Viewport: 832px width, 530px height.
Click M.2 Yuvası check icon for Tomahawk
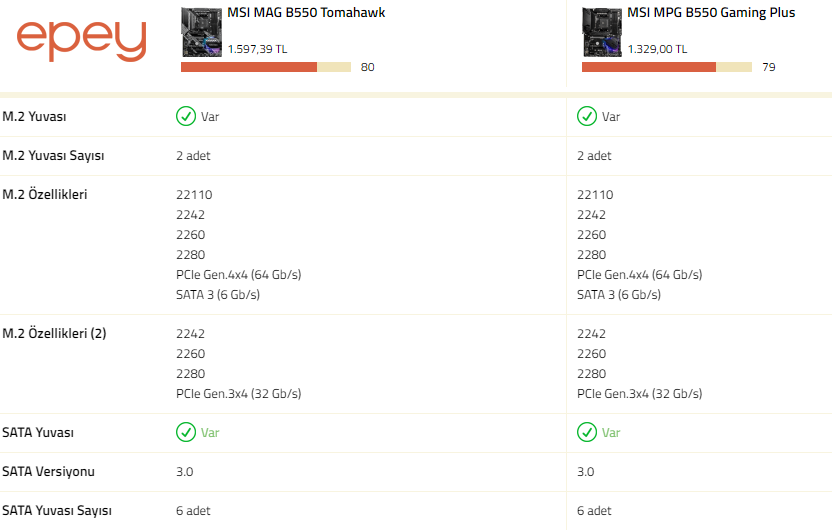point(186,116)
